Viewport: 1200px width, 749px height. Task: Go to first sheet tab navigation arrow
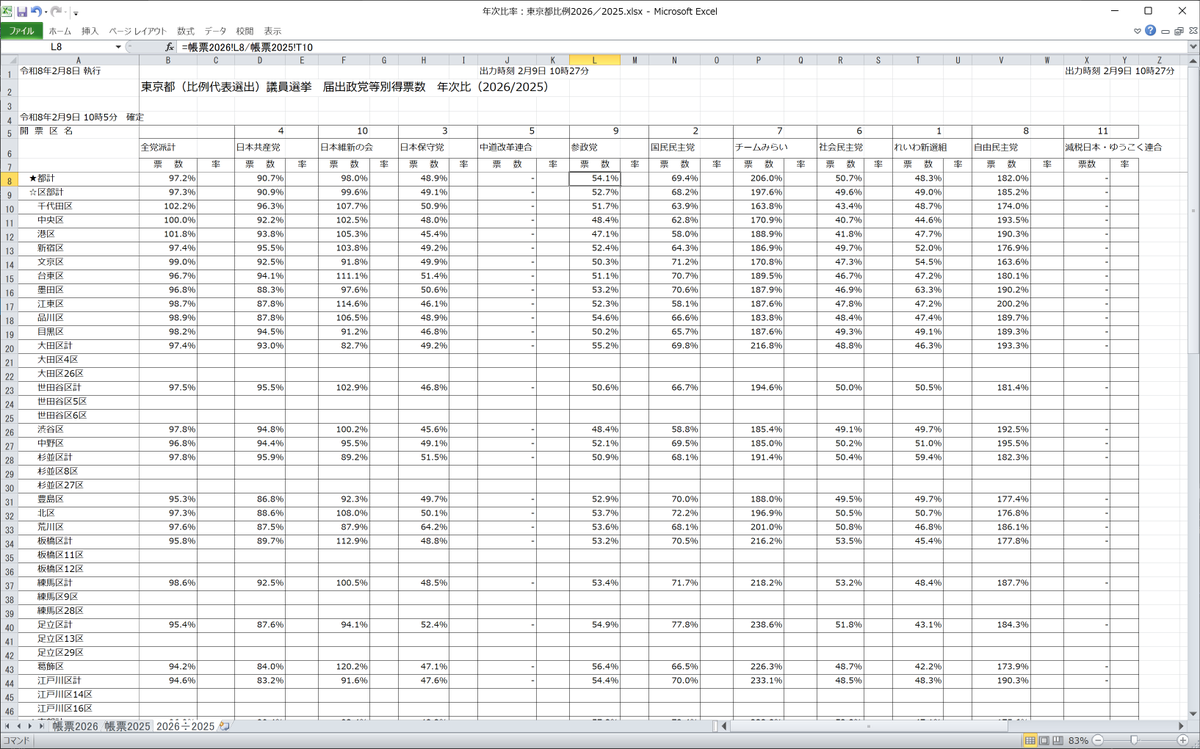8,725
